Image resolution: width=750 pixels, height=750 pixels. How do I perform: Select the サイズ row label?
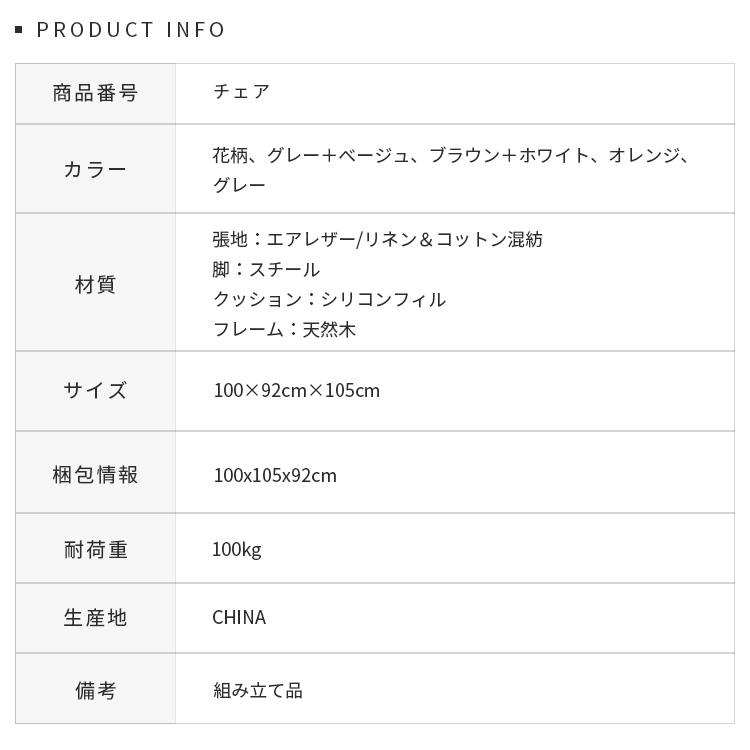pos(95,391)
